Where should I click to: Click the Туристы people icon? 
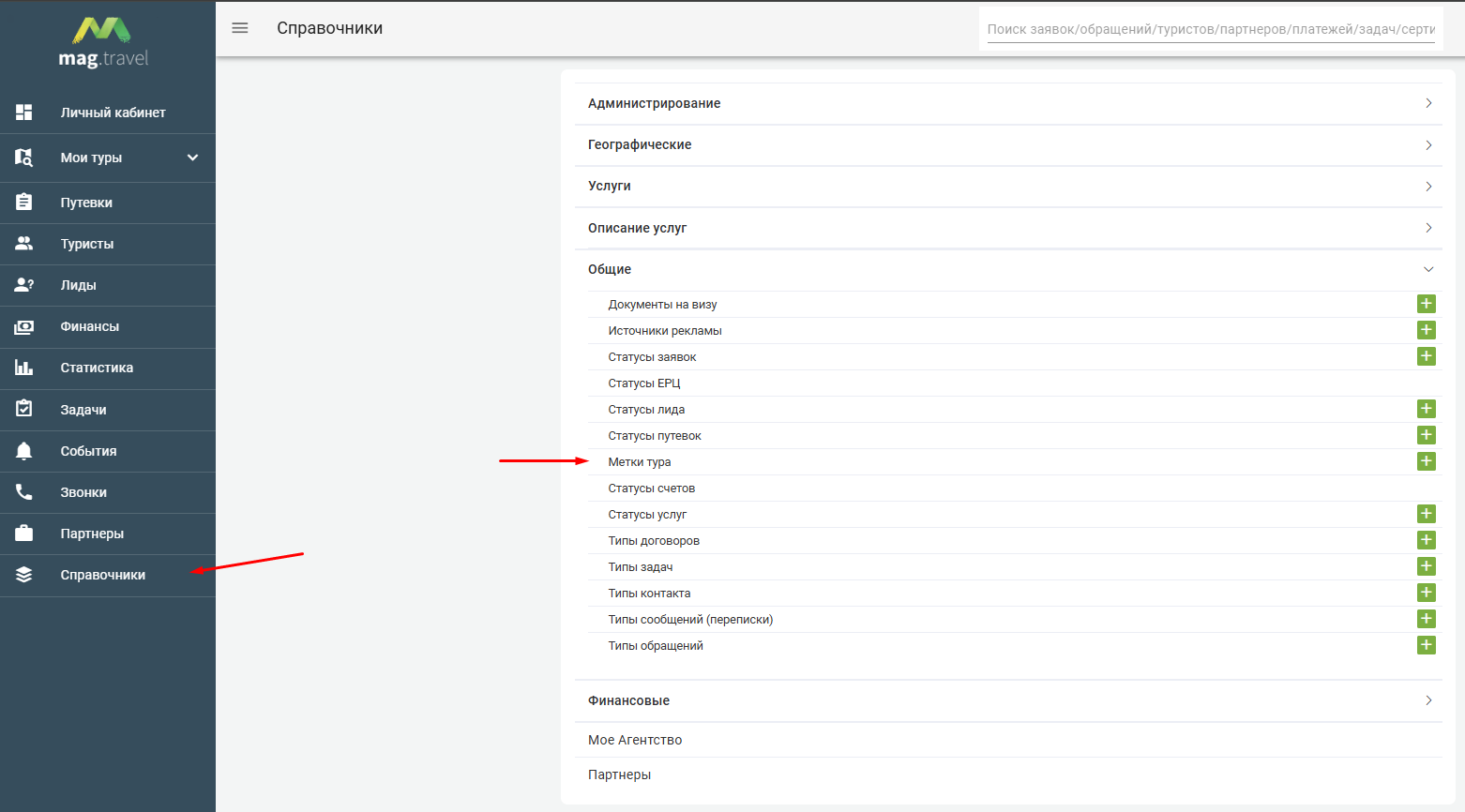pos(24,244)
